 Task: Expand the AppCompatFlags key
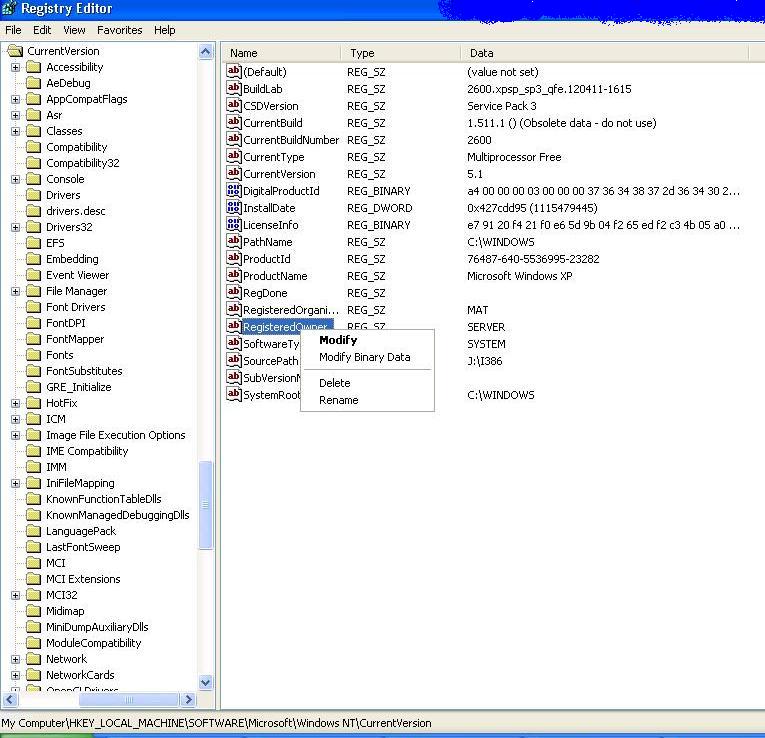coord(16,100)
